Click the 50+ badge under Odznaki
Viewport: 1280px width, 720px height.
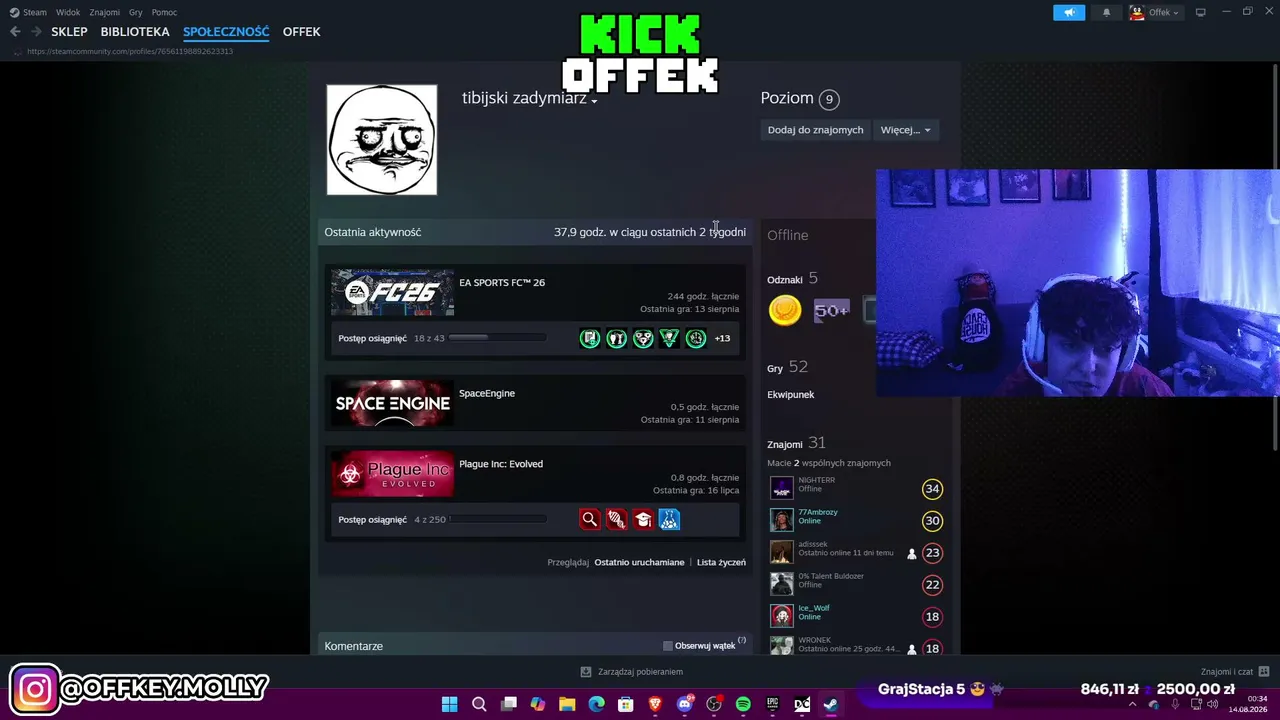(832, 311)
